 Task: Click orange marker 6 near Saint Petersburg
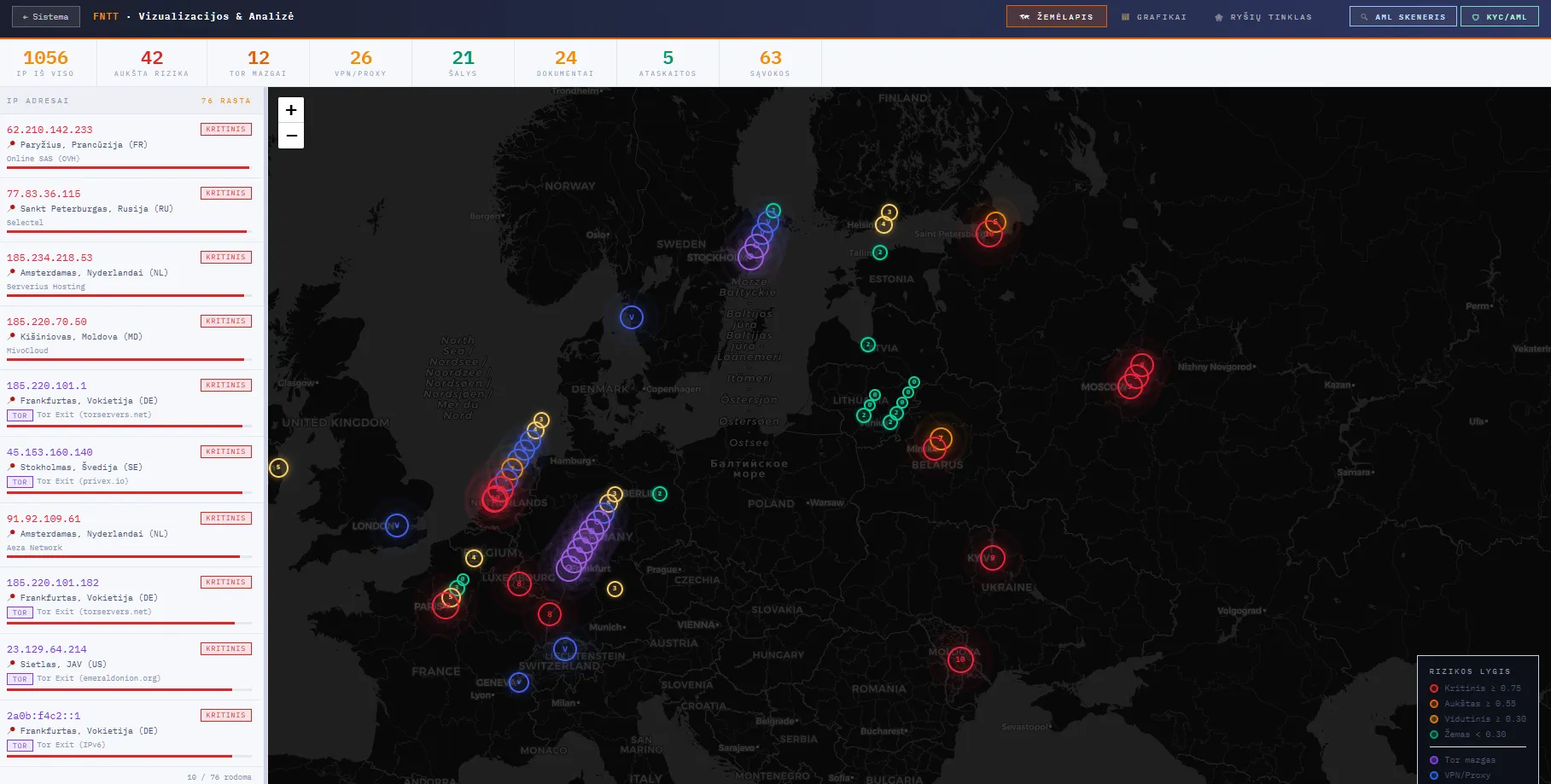pyautogui.click(x=995, y=222)
